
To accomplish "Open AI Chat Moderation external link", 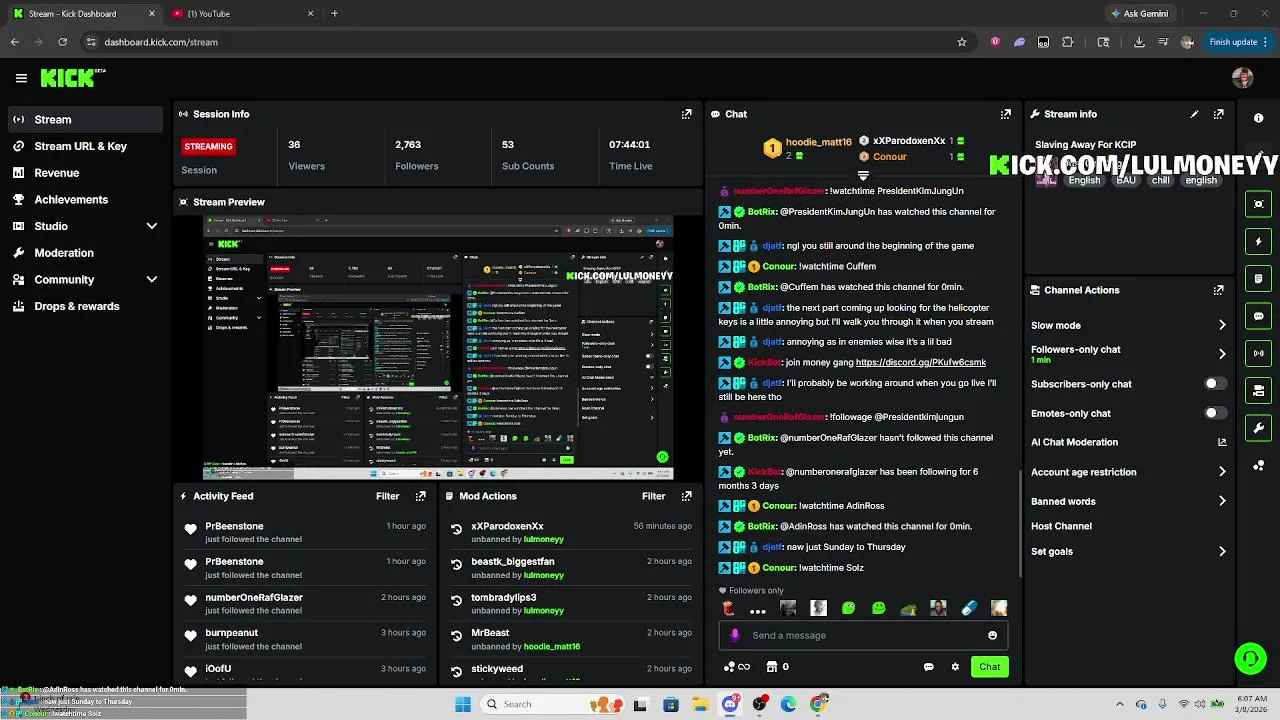I will [1222, 442].
